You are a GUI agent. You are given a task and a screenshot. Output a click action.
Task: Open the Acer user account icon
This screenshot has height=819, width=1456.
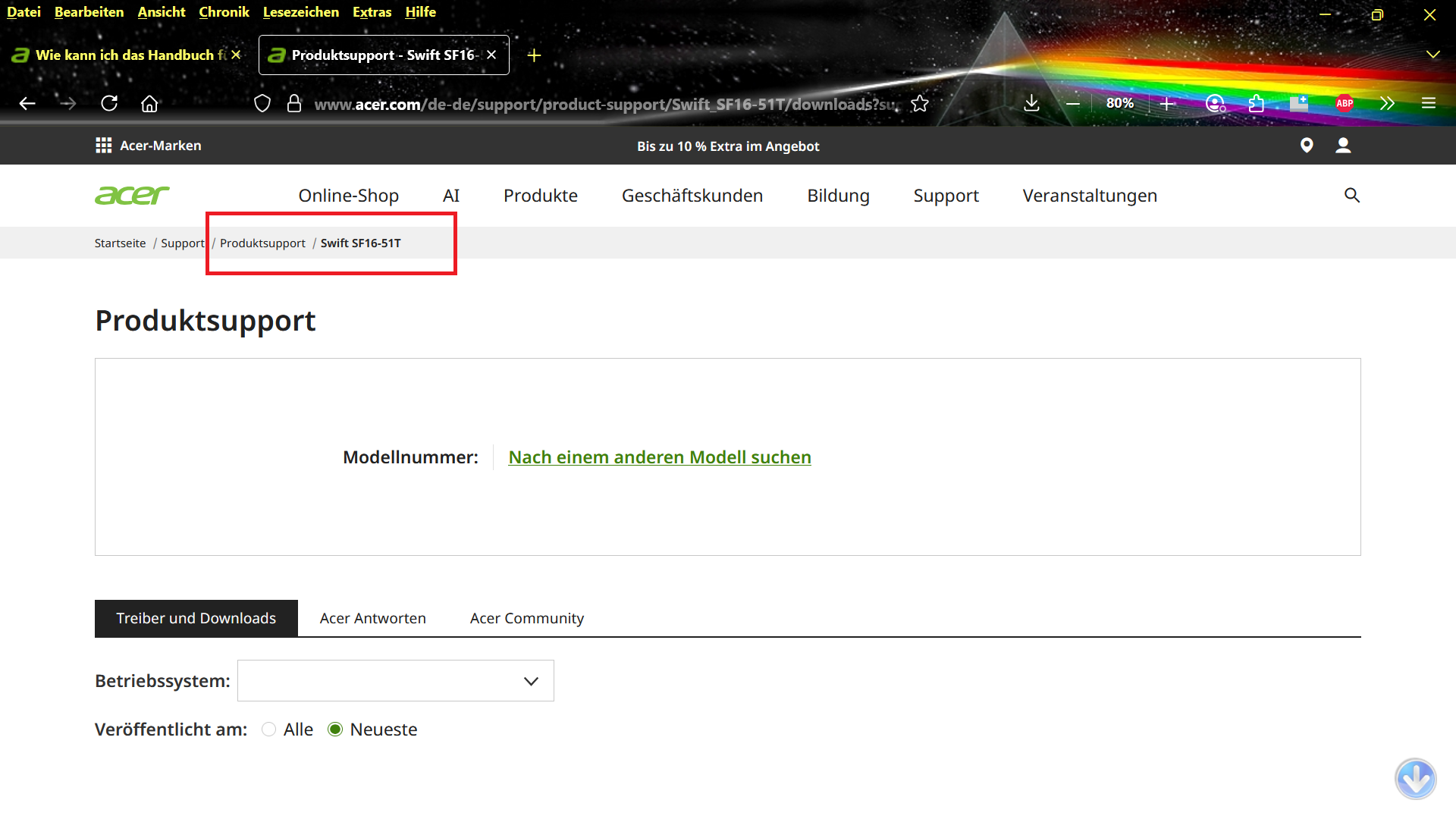pos(1343,146)
